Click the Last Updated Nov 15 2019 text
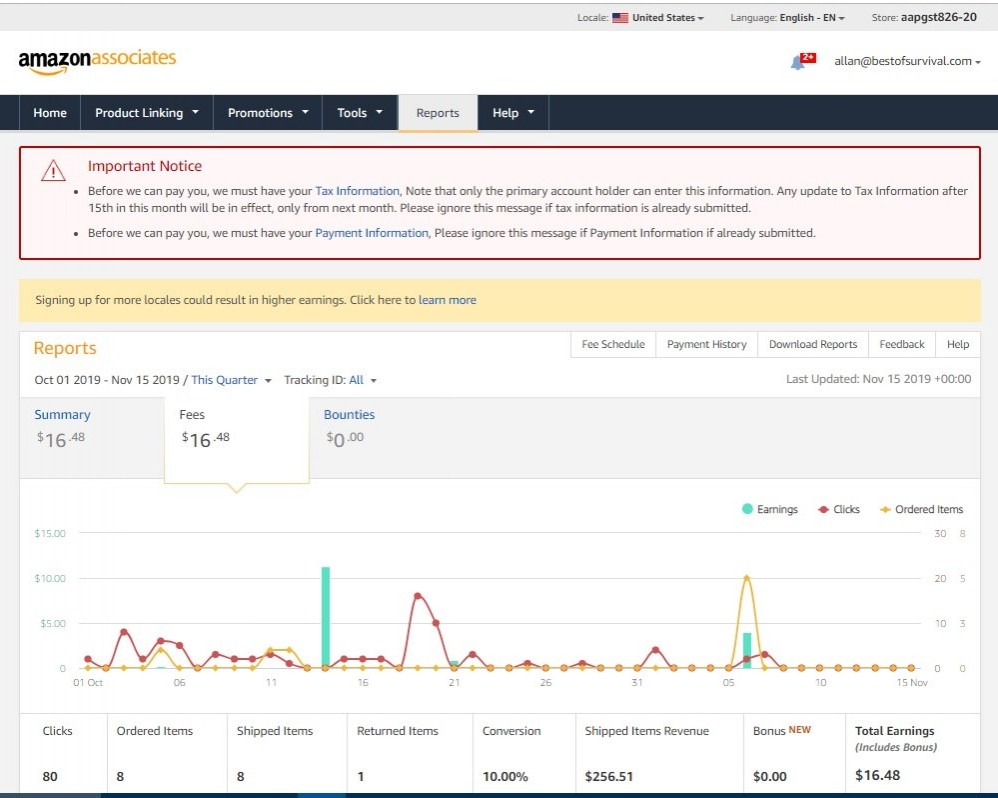Image resolution: width=998 pixels, height=798 pixels. (x=878, y=379)
